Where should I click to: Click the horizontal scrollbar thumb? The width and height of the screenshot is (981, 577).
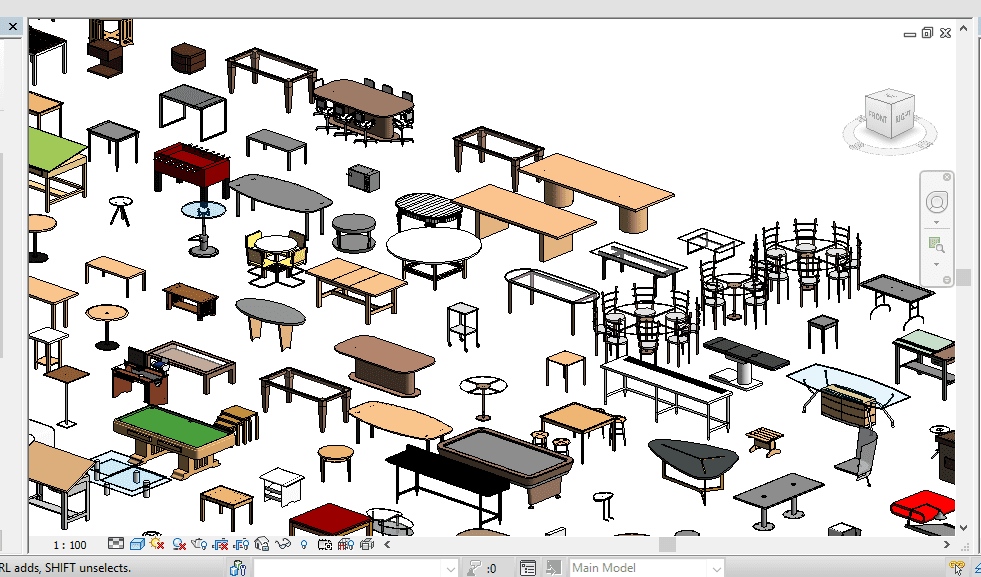pyautogui.click(x=667, y=545)
